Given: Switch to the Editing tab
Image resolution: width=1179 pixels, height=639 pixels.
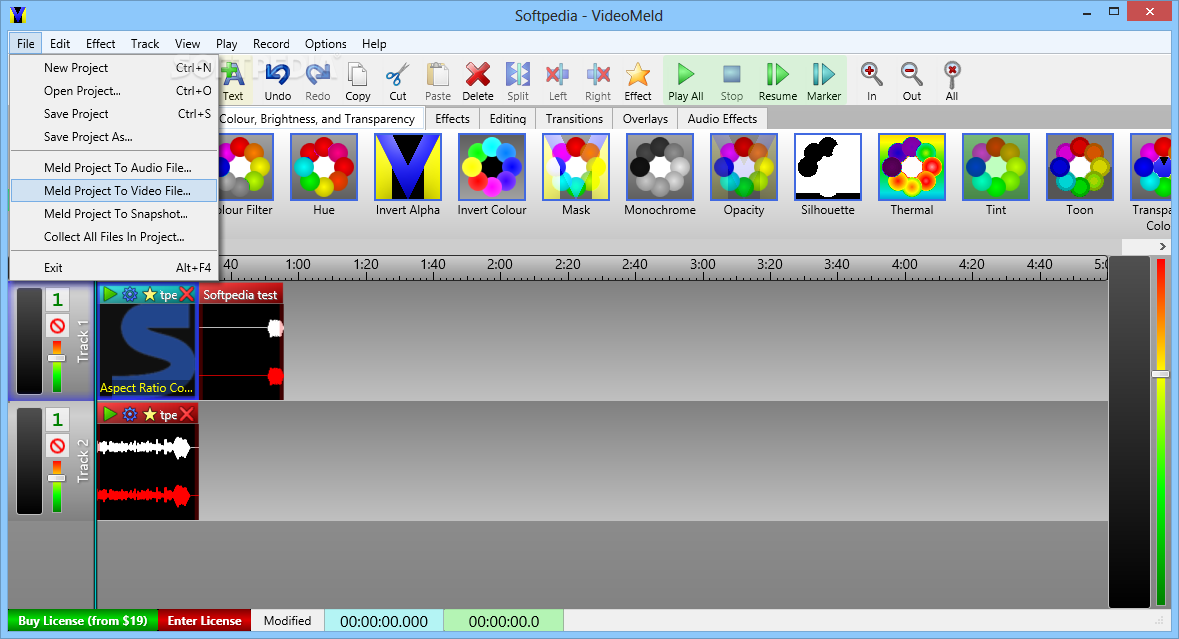Looking at the screenshot, I should coord(508,119).
